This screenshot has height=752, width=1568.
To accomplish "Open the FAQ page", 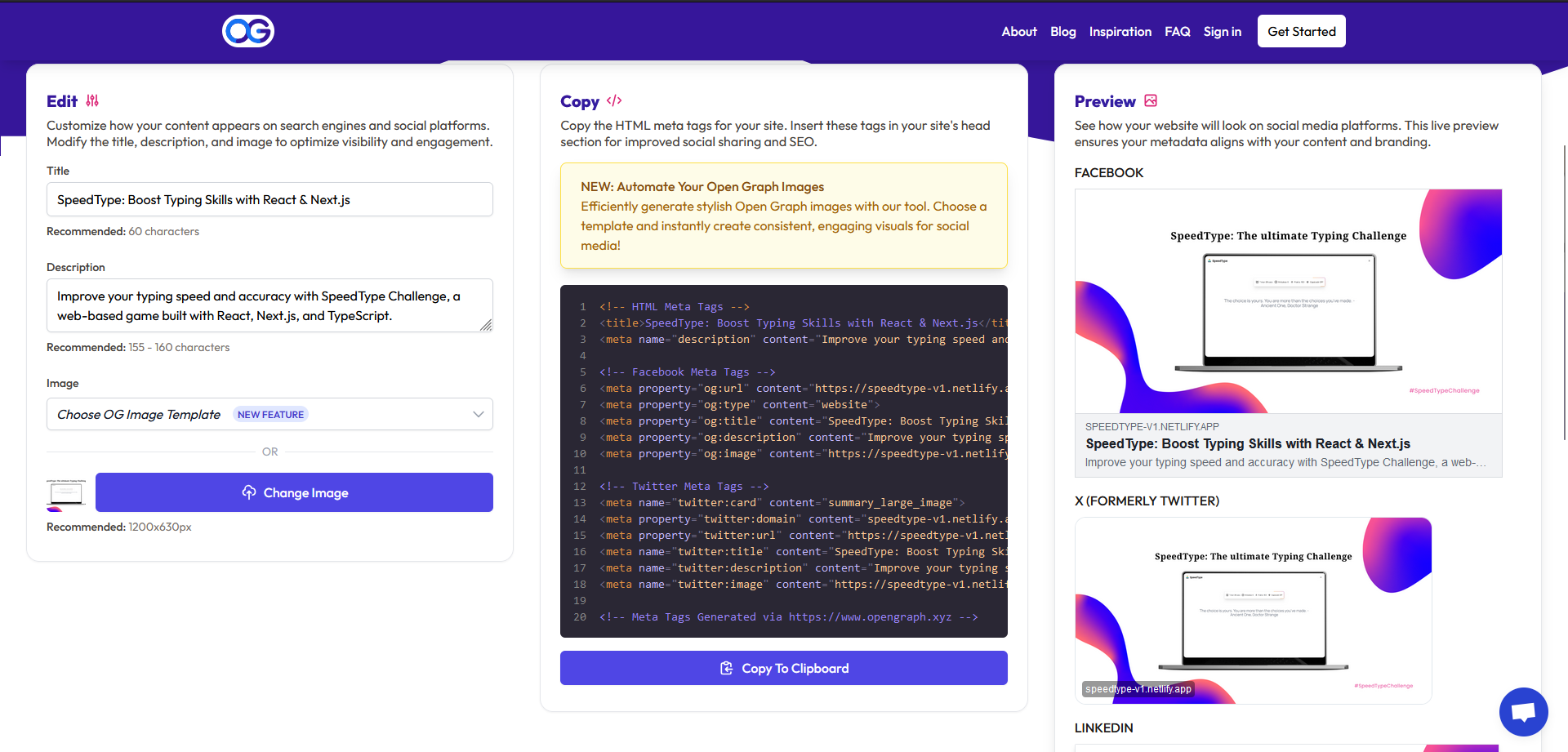I will pos(1177,32).
